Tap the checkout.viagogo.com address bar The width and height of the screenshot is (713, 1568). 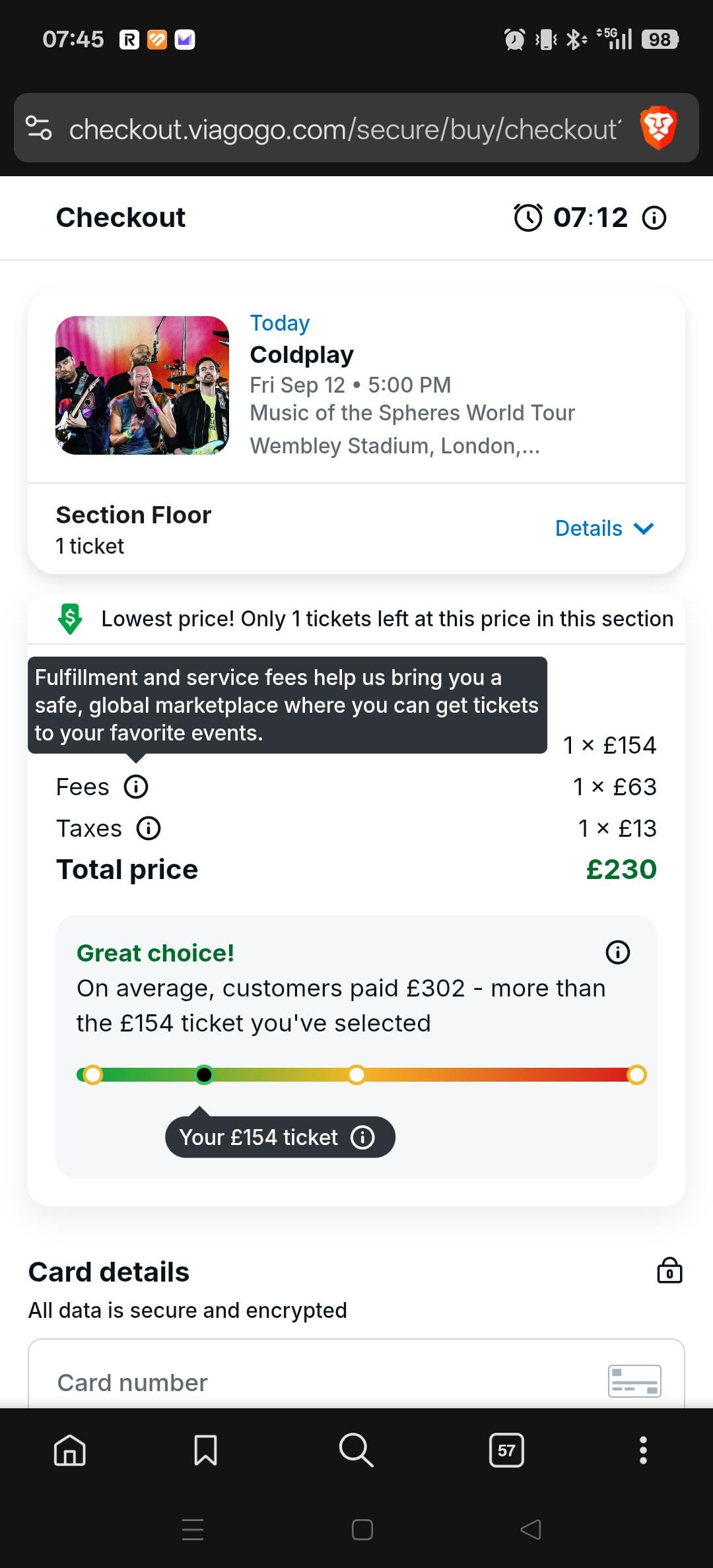click(343, 129)
